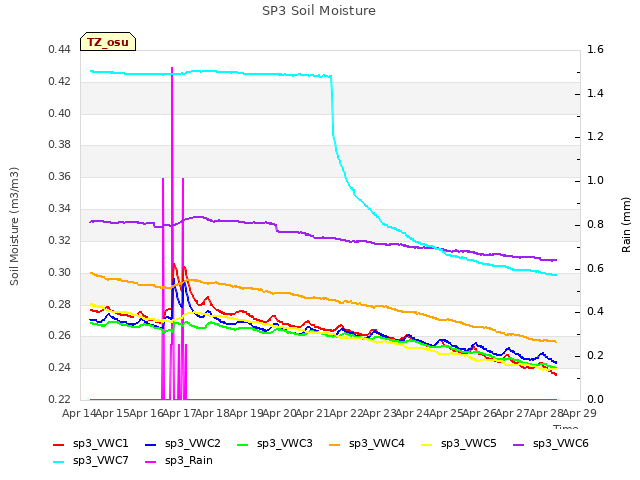Toggle sp3_VWC5 legend entry
640x480 pixels.
click(x=459, y=444)
